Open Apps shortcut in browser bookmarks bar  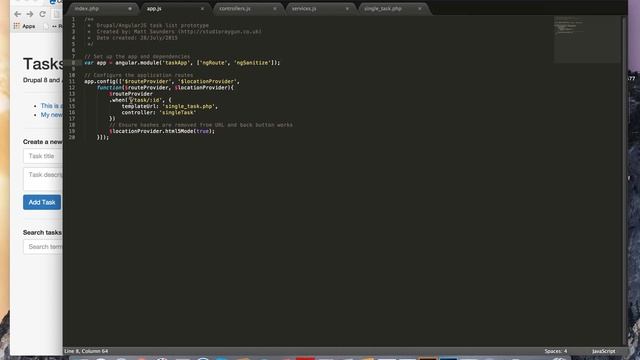click(24, 26)
